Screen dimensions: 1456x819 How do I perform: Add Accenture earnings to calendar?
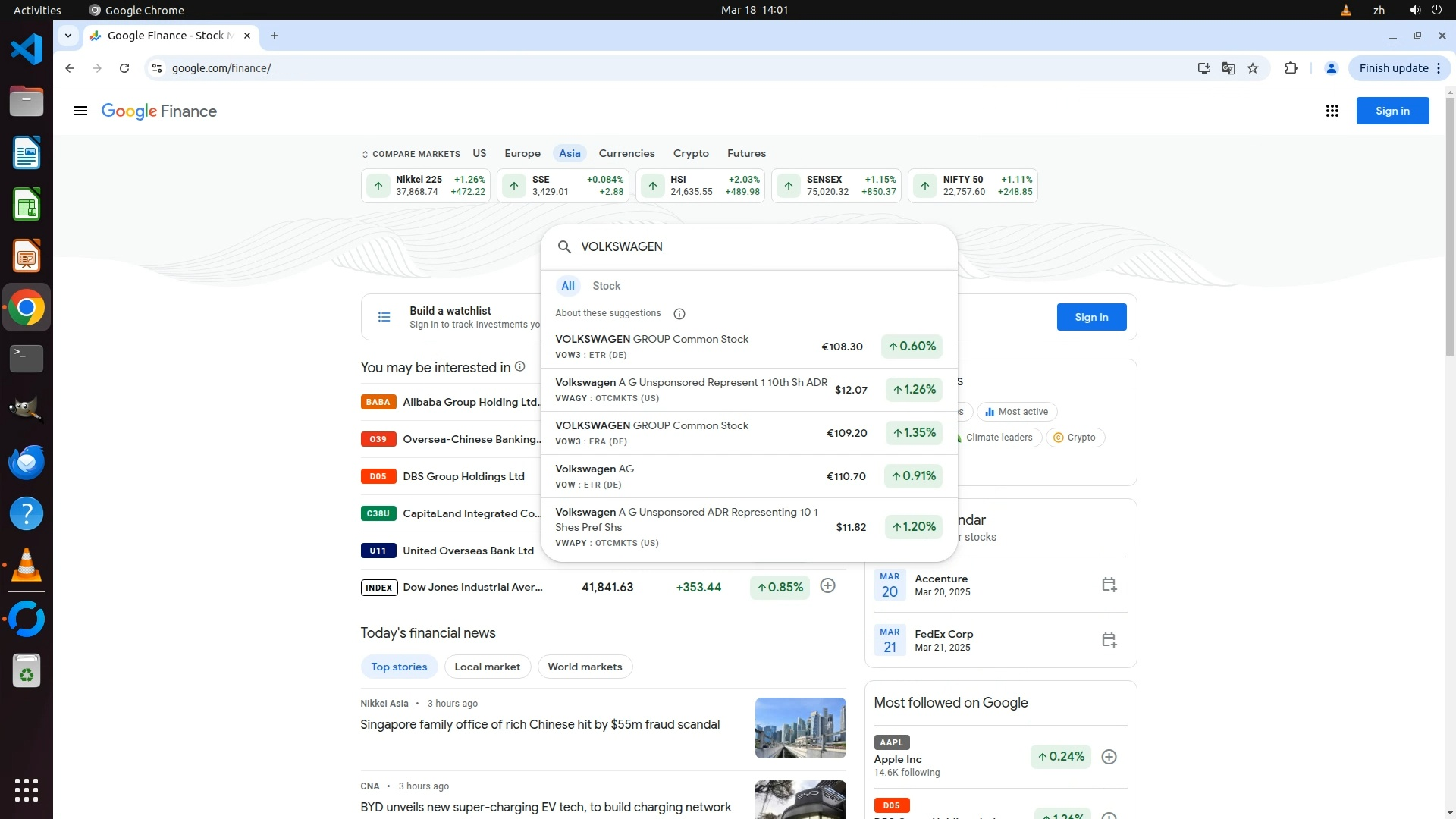tap(1109, 585)
